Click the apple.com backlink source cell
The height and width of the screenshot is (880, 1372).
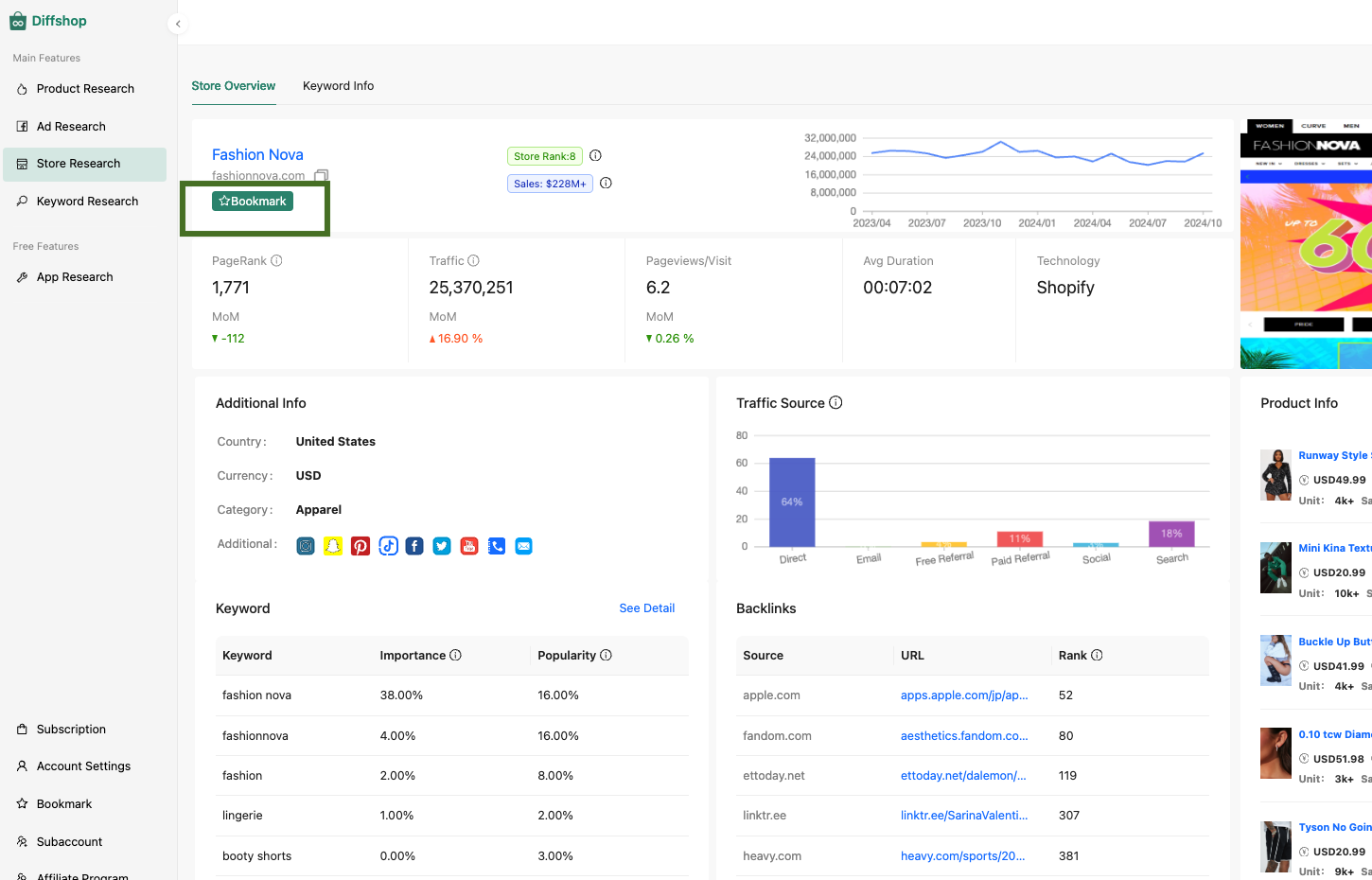[x=771, y=695]
